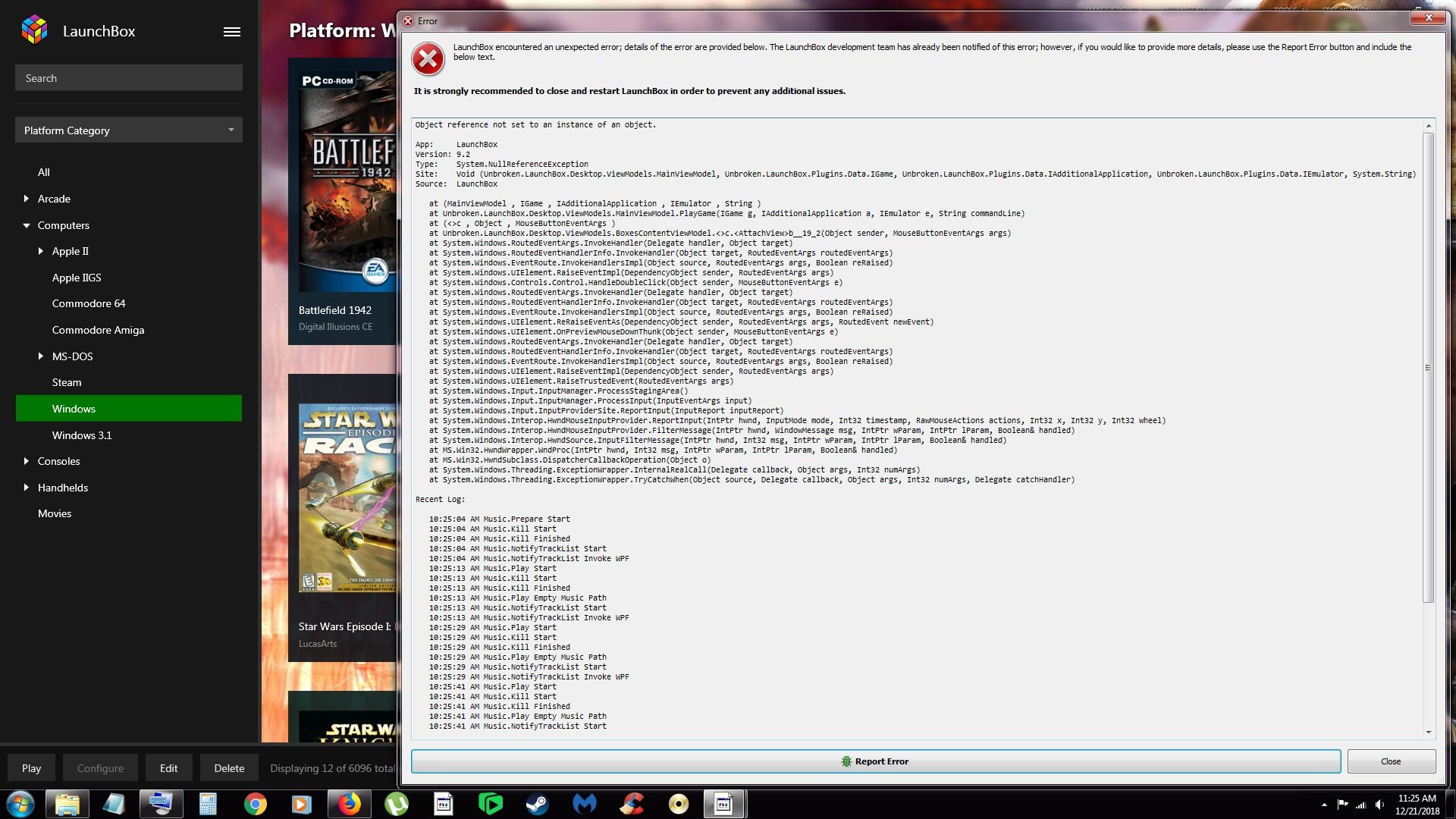This screenshot has width=1456, height=819.
Task: Open the Action Center flag icon
Action: (x=1342, y=805)
